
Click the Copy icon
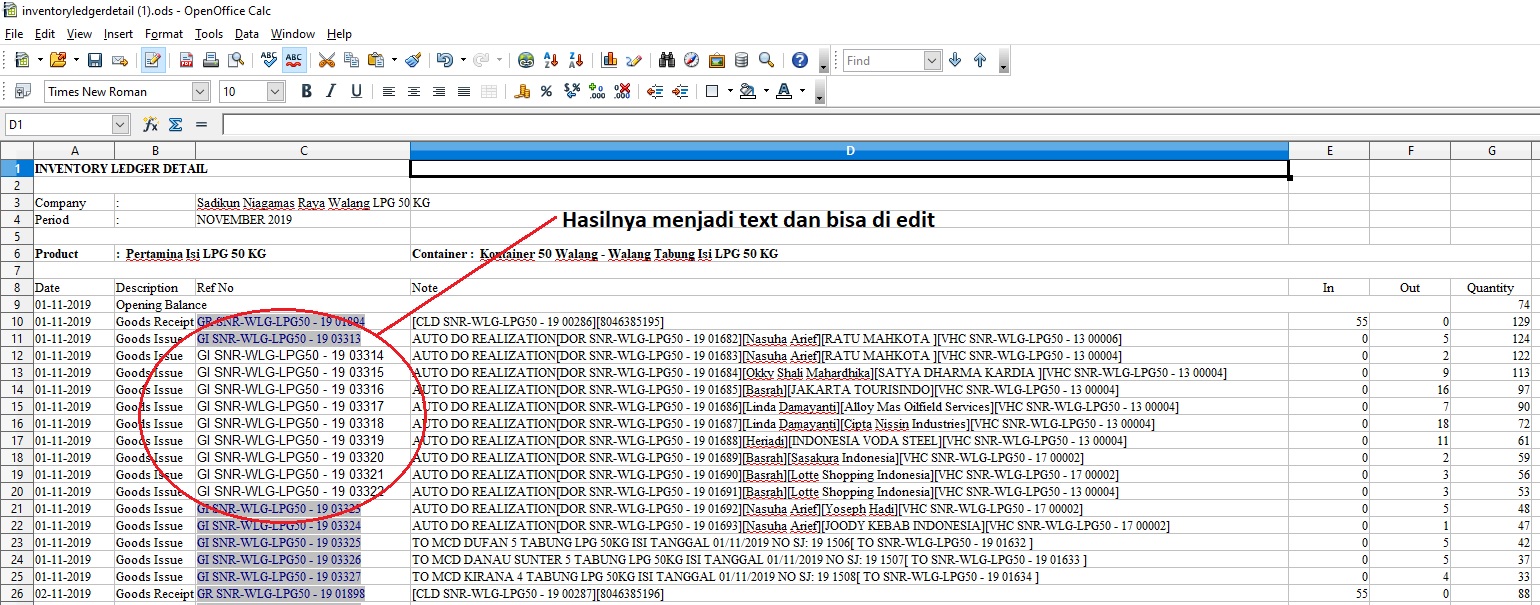(x=351, y=60)
